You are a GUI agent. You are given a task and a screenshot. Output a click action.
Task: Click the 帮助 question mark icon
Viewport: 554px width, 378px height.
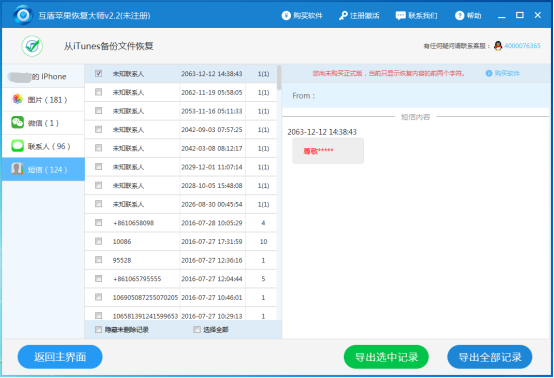(x=459, y=16)
